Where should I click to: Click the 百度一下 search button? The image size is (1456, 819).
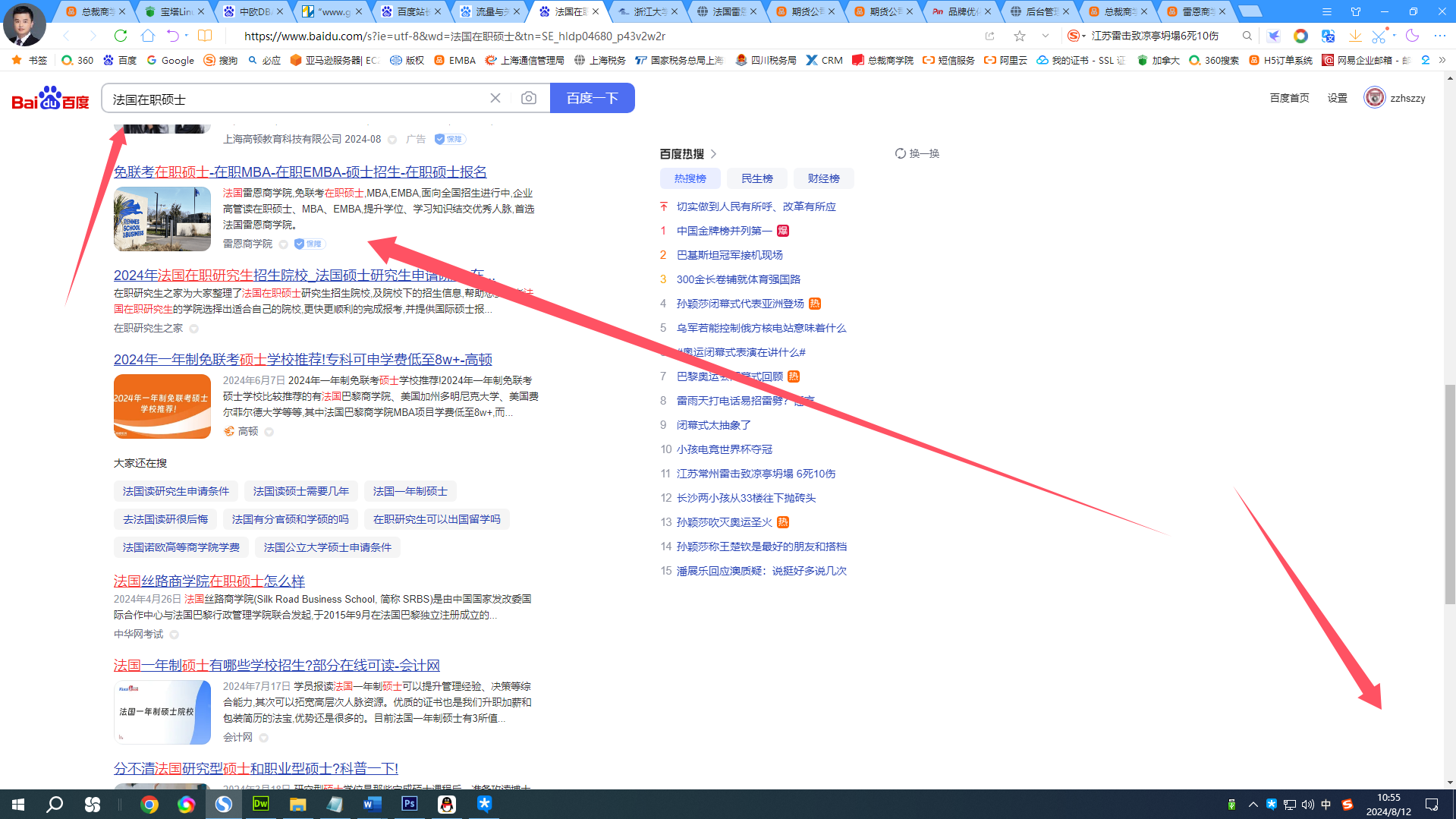pyautogui.click(x=592, y=97)
